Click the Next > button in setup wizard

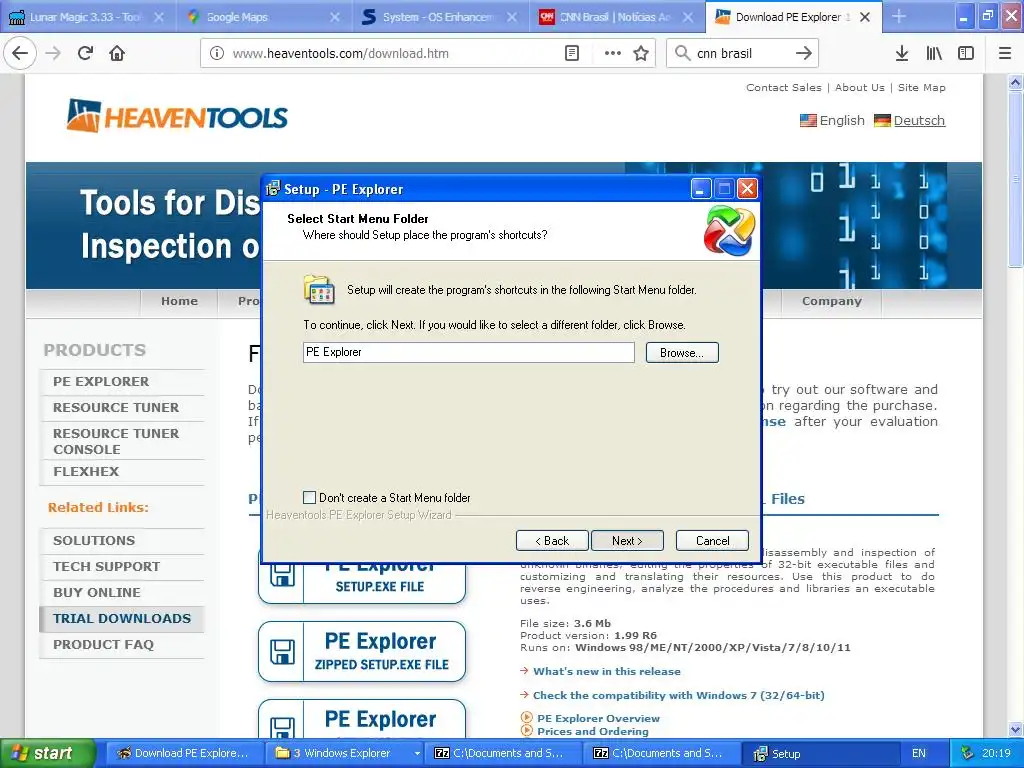click(x=627, y=541)
